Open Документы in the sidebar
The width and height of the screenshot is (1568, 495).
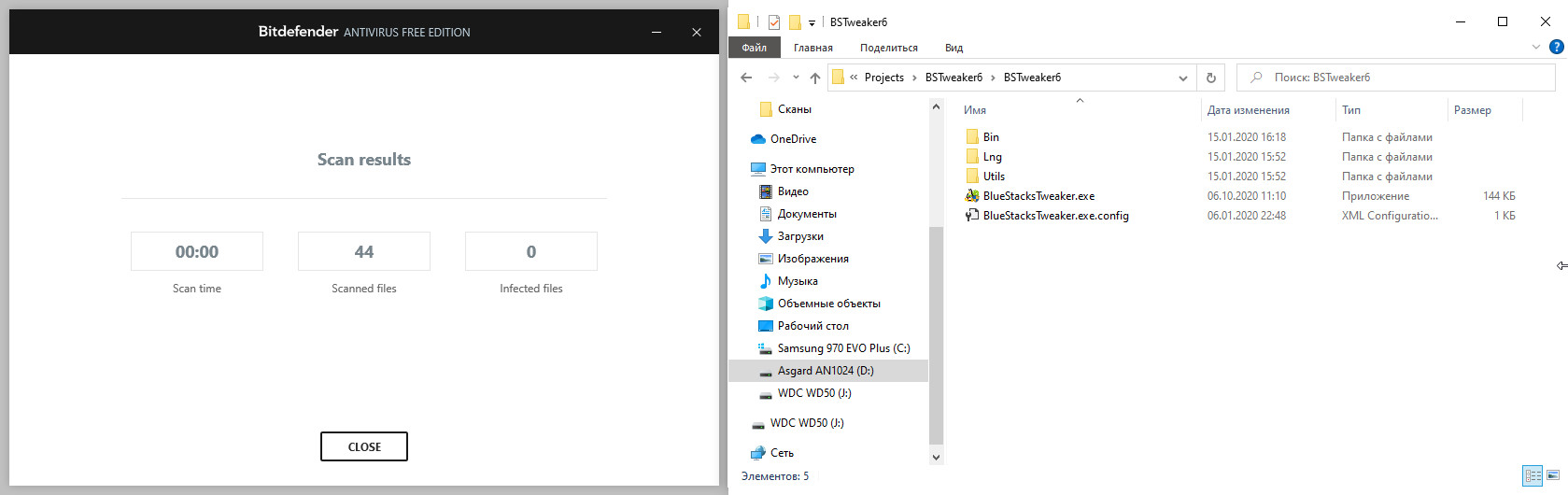(x=807, y=214)
